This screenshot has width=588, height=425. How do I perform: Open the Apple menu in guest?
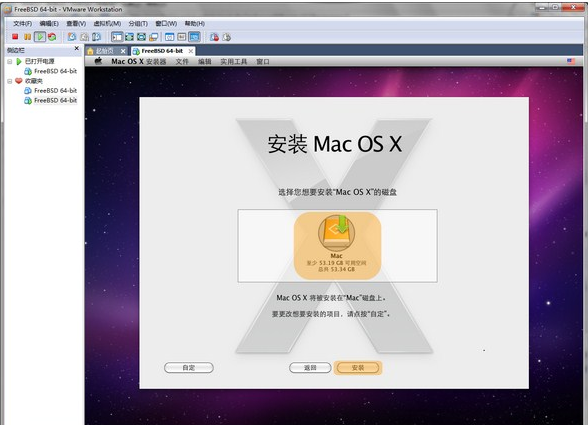[x=98, y=61]
